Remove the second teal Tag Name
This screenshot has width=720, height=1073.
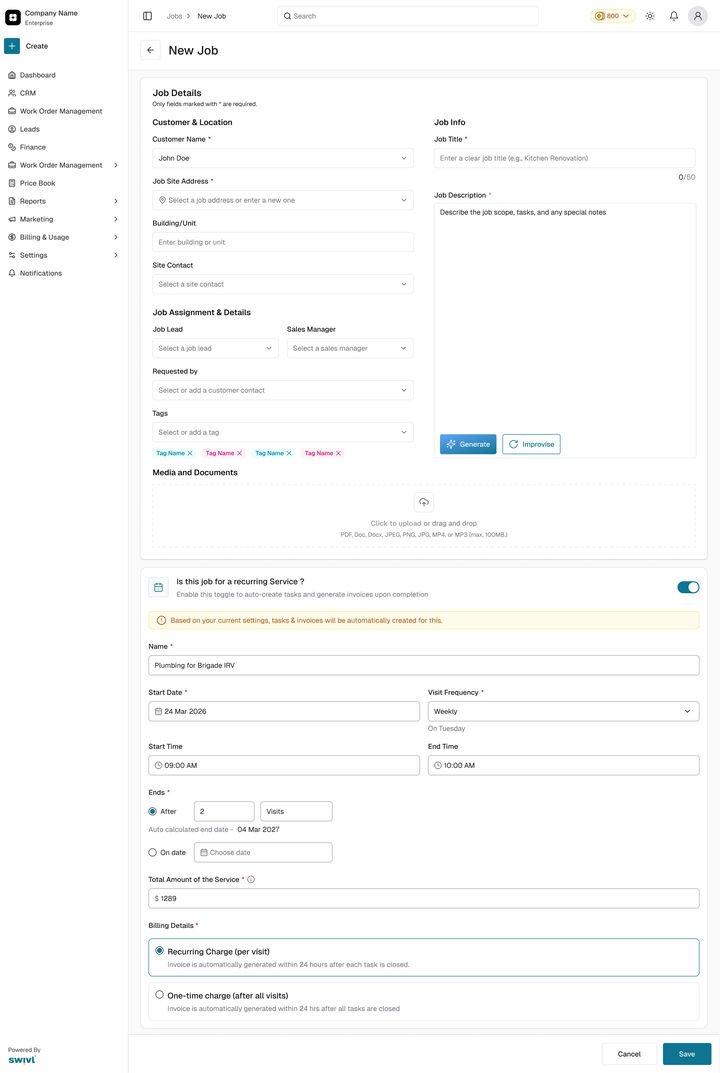[289, 453]
